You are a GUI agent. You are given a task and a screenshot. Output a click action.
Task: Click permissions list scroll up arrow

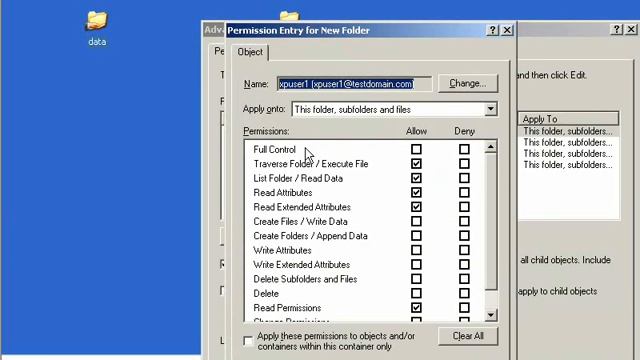point(491,147)
